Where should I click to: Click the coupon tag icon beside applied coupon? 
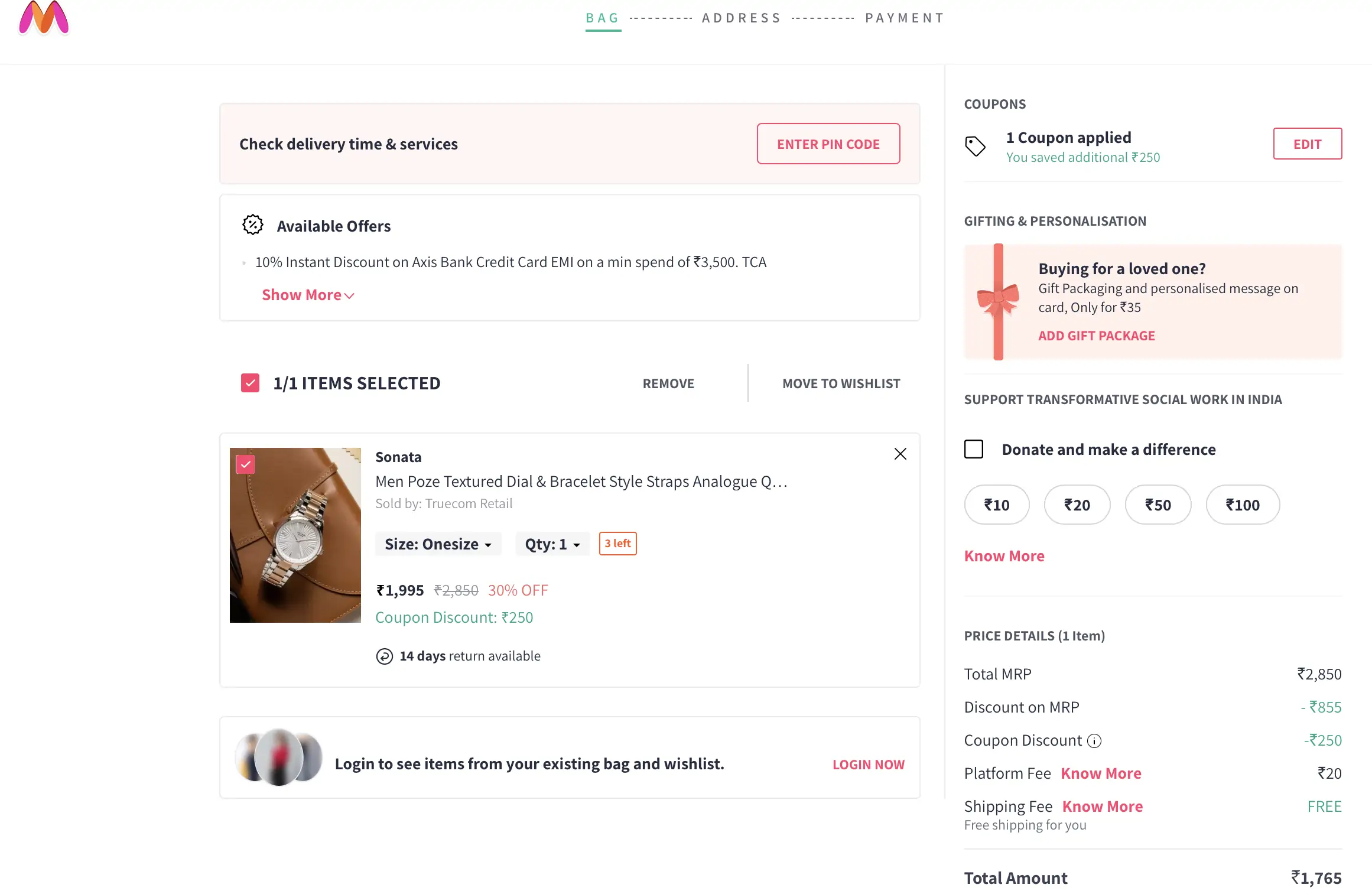tap(976, 145)
